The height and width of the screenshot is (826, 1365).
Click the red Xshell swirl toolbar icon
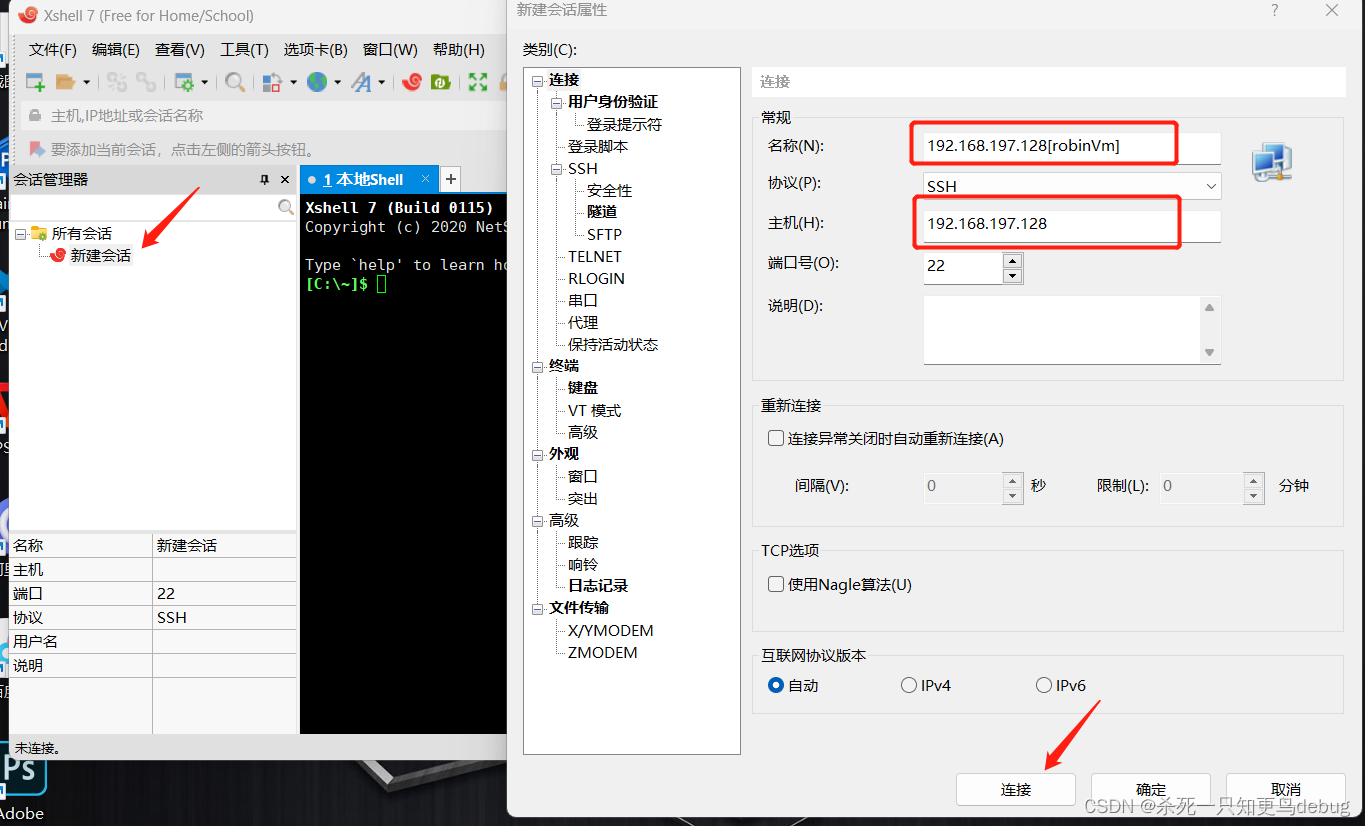(x=411, y=82)
